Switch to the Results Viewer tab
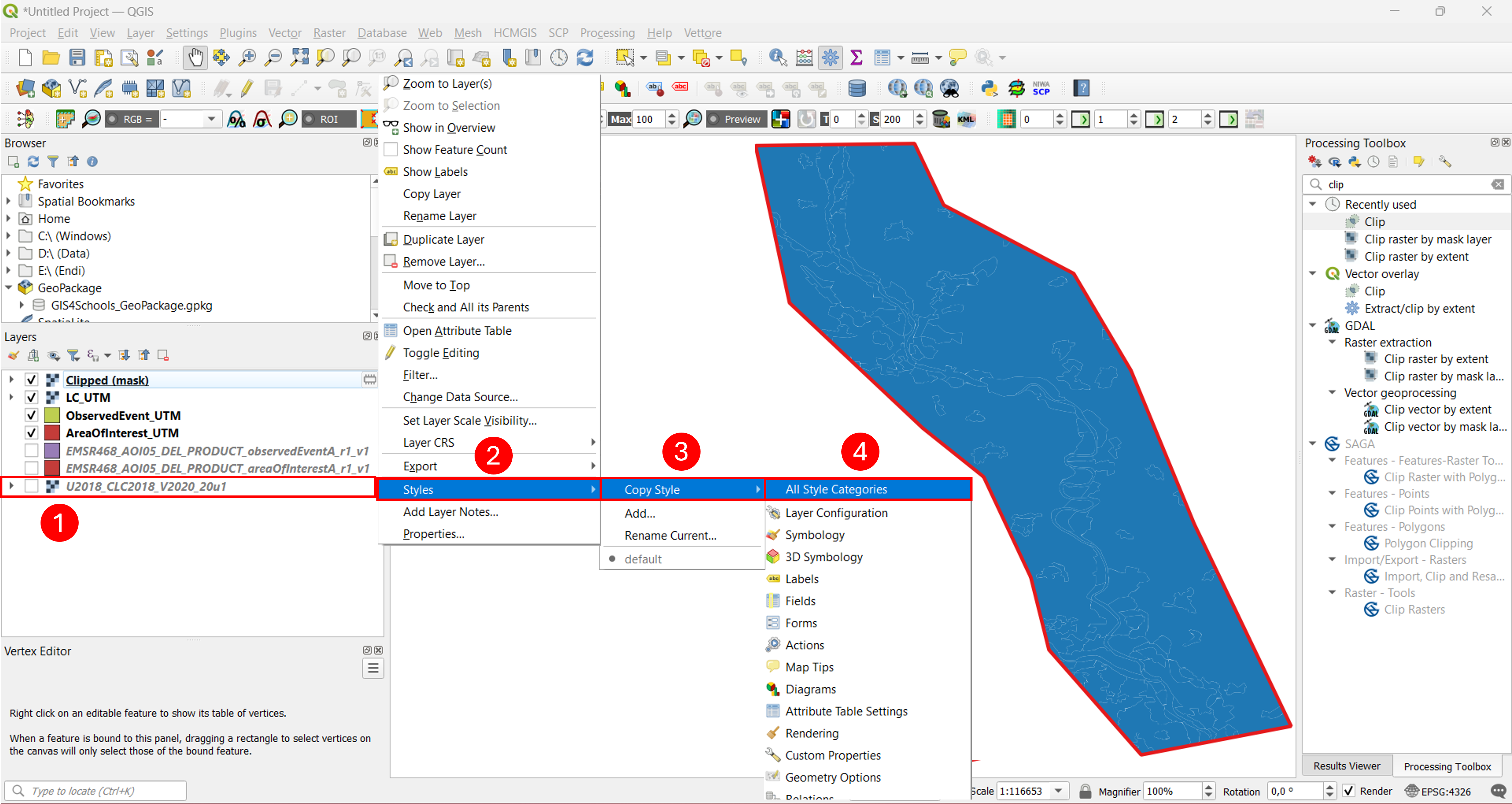The image size is (1512, 804). [1346, 766]
